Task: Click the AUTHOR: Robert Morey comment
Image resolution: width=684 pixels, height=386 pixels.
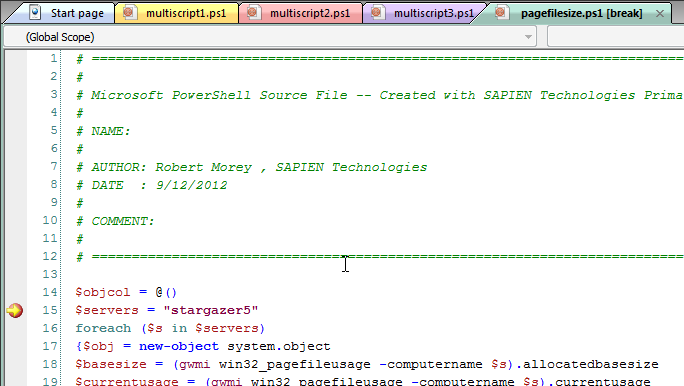Action: pyautogui.click(x=252, y=167)
